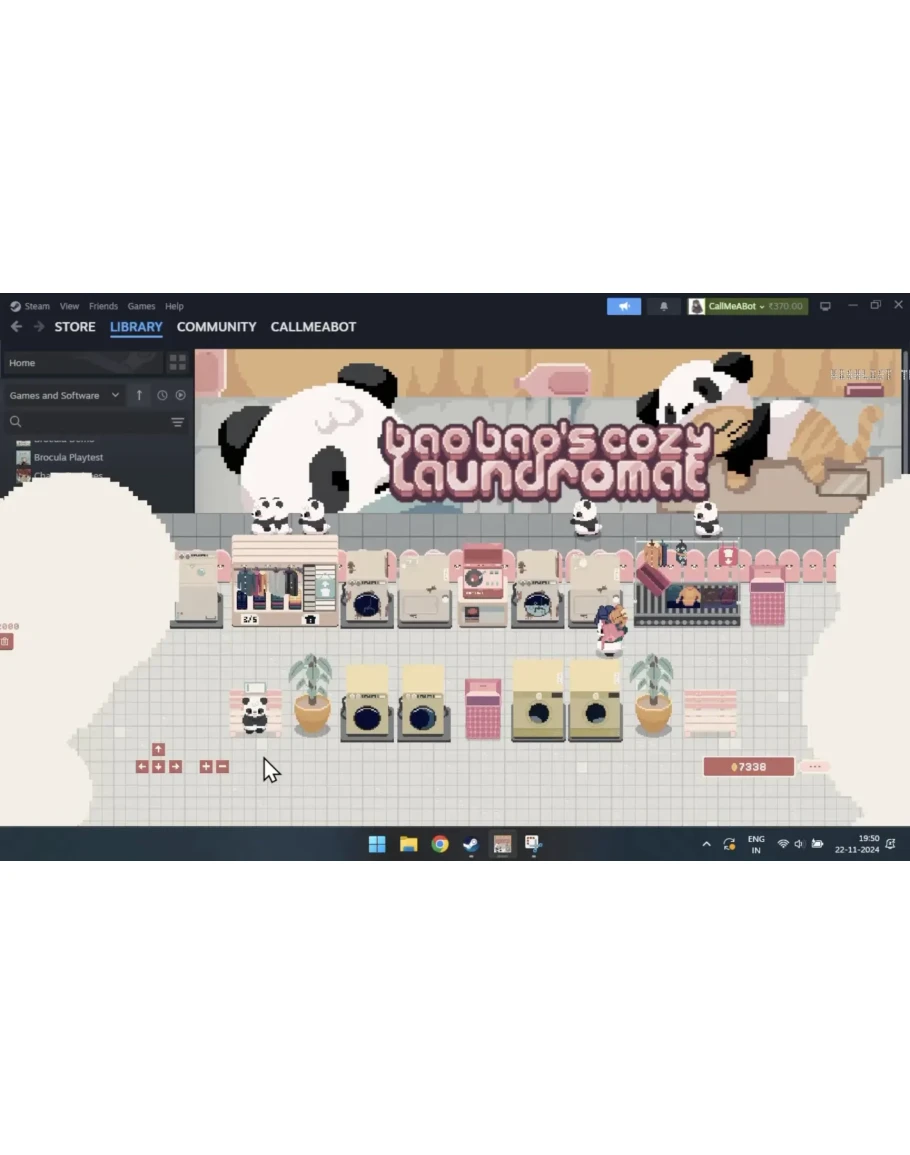Click the library grid view icon
The width and height of the screenshot is (910, 1155).
coord(178,362)
